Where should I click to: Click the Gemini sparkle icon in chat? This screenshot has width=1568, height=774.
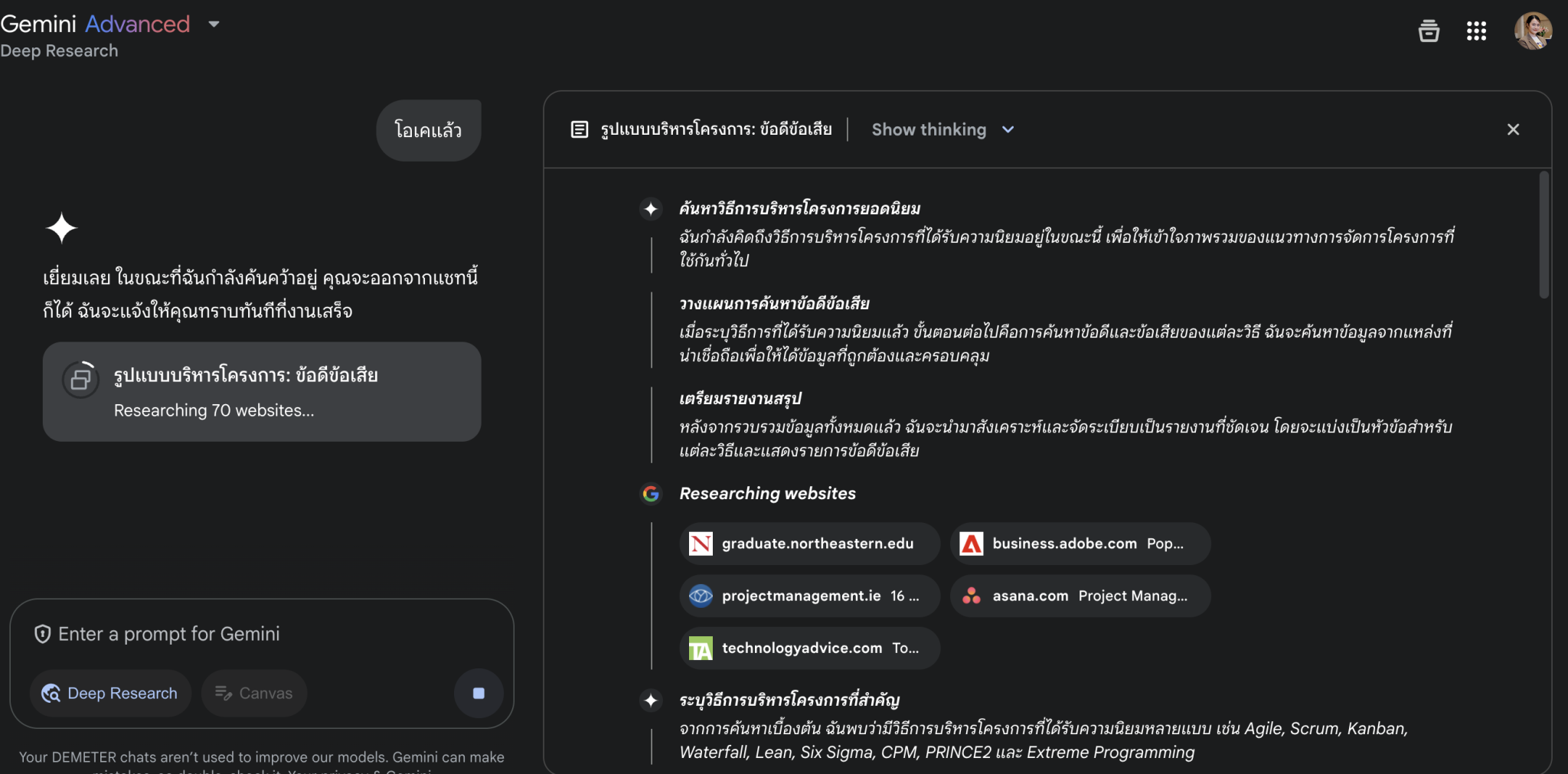tap(61, 228)
